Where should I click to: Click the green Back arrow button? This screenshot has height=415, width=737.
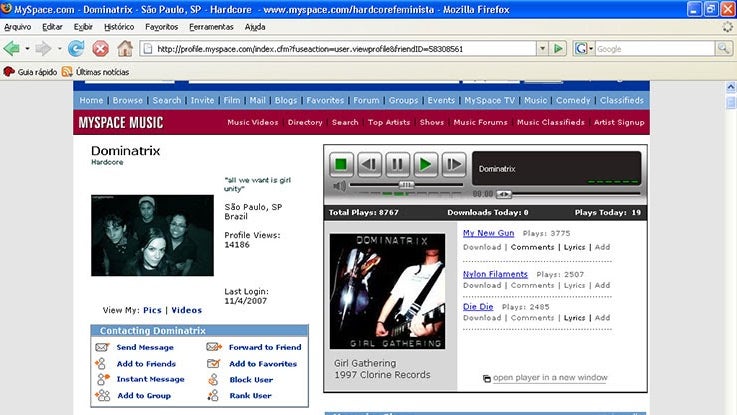(x=12, y=48)
